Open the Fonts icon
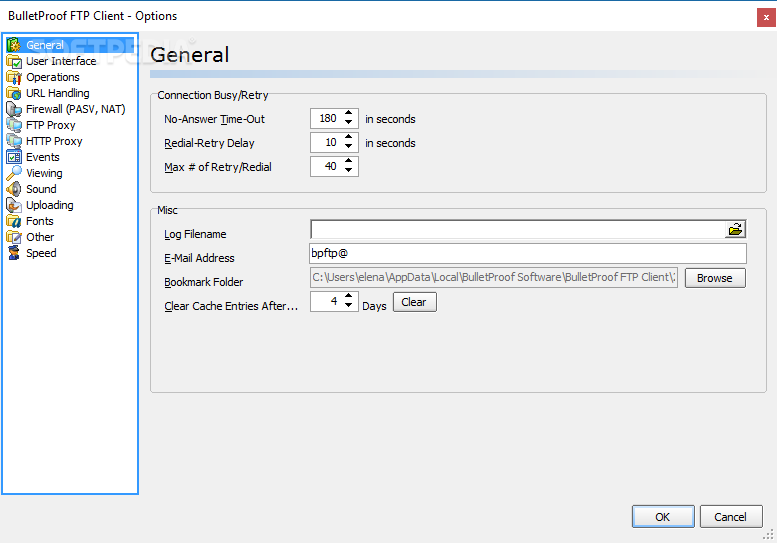The image size is (777, 543). pyautogui.click(x=14, y=221)
